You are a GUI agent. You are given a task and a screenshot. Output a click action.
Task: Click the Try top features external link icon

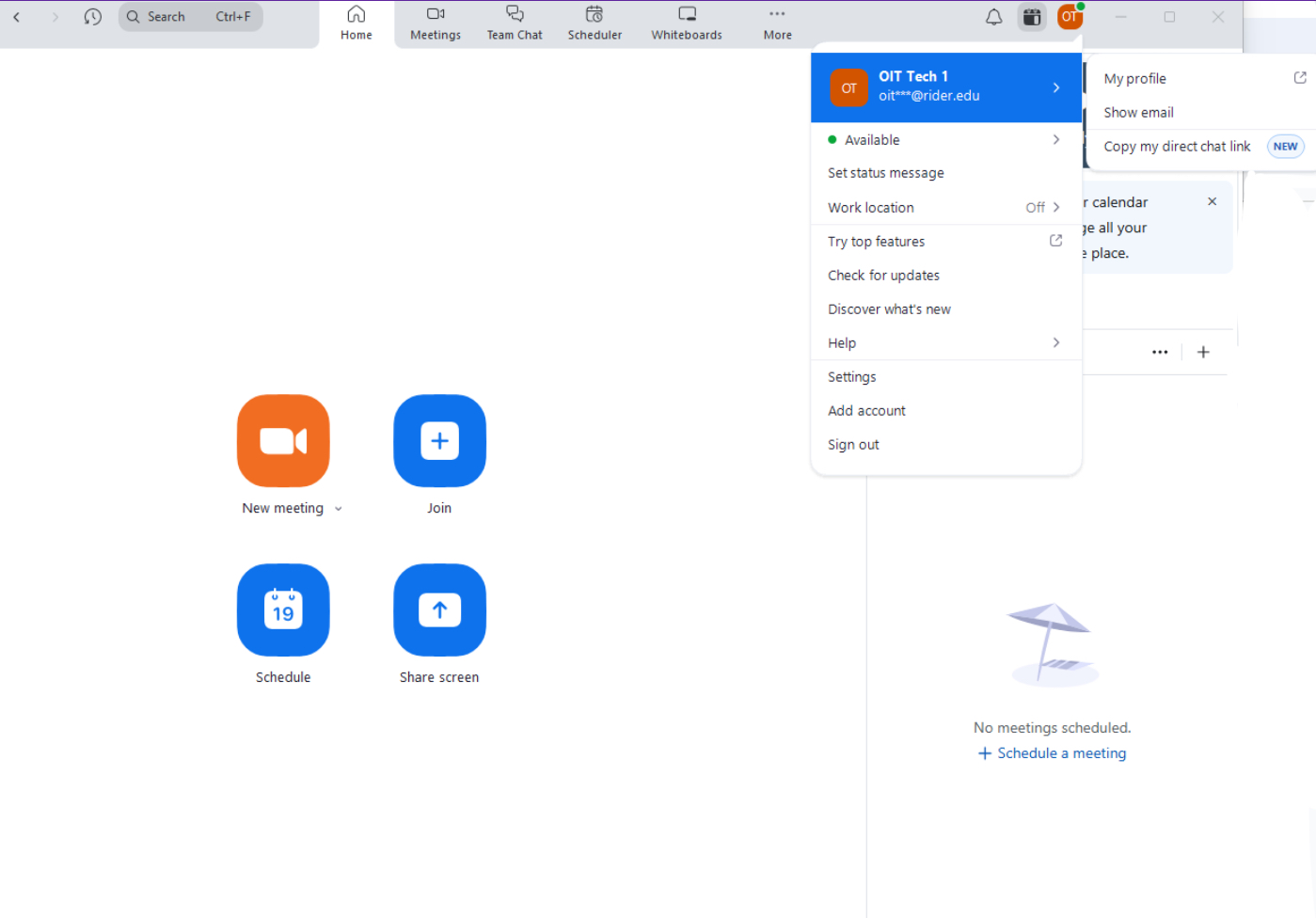pyautogui.click(x=1055, y=241)
